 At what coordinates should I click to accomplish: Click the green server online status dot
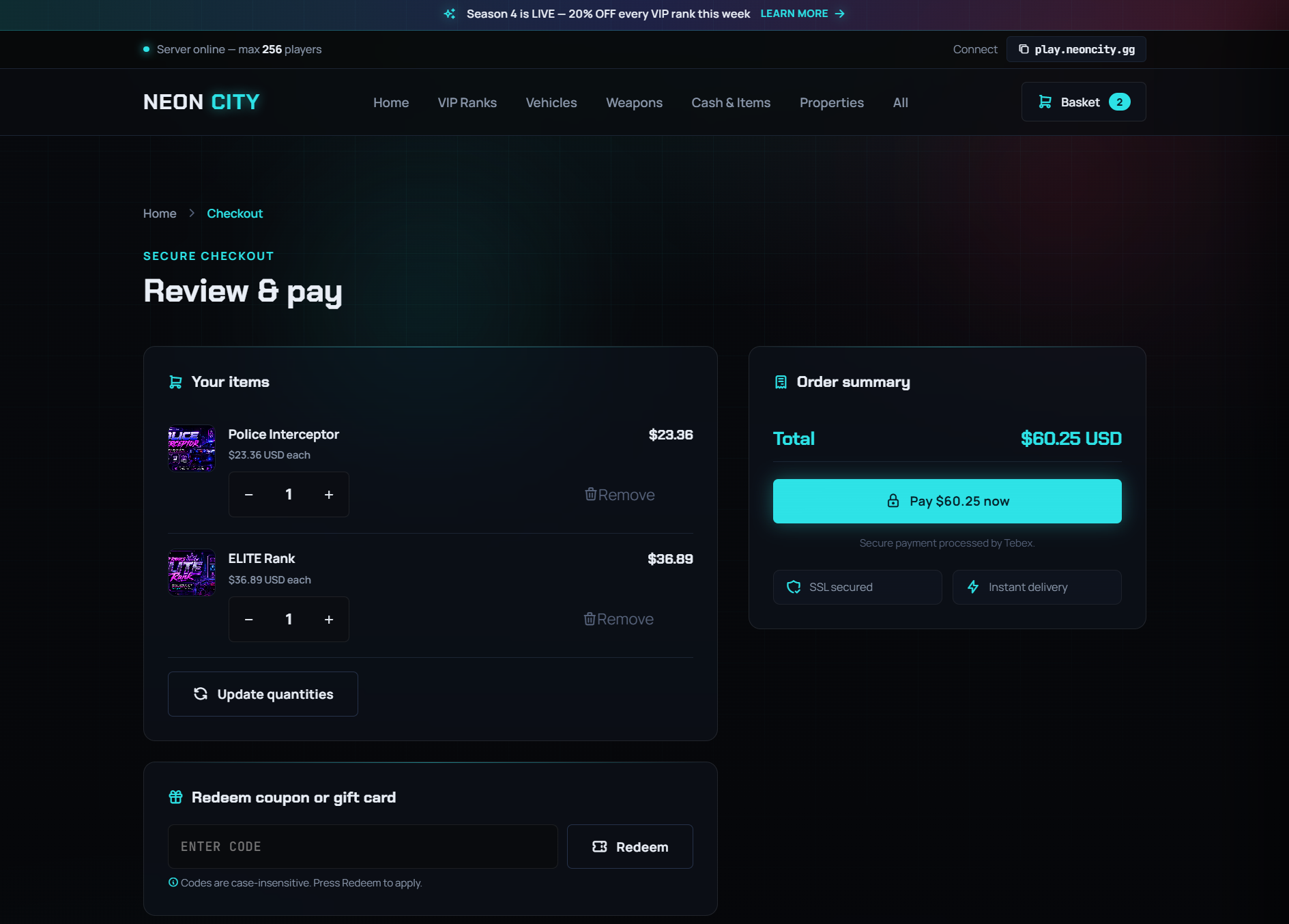point(146,49)
